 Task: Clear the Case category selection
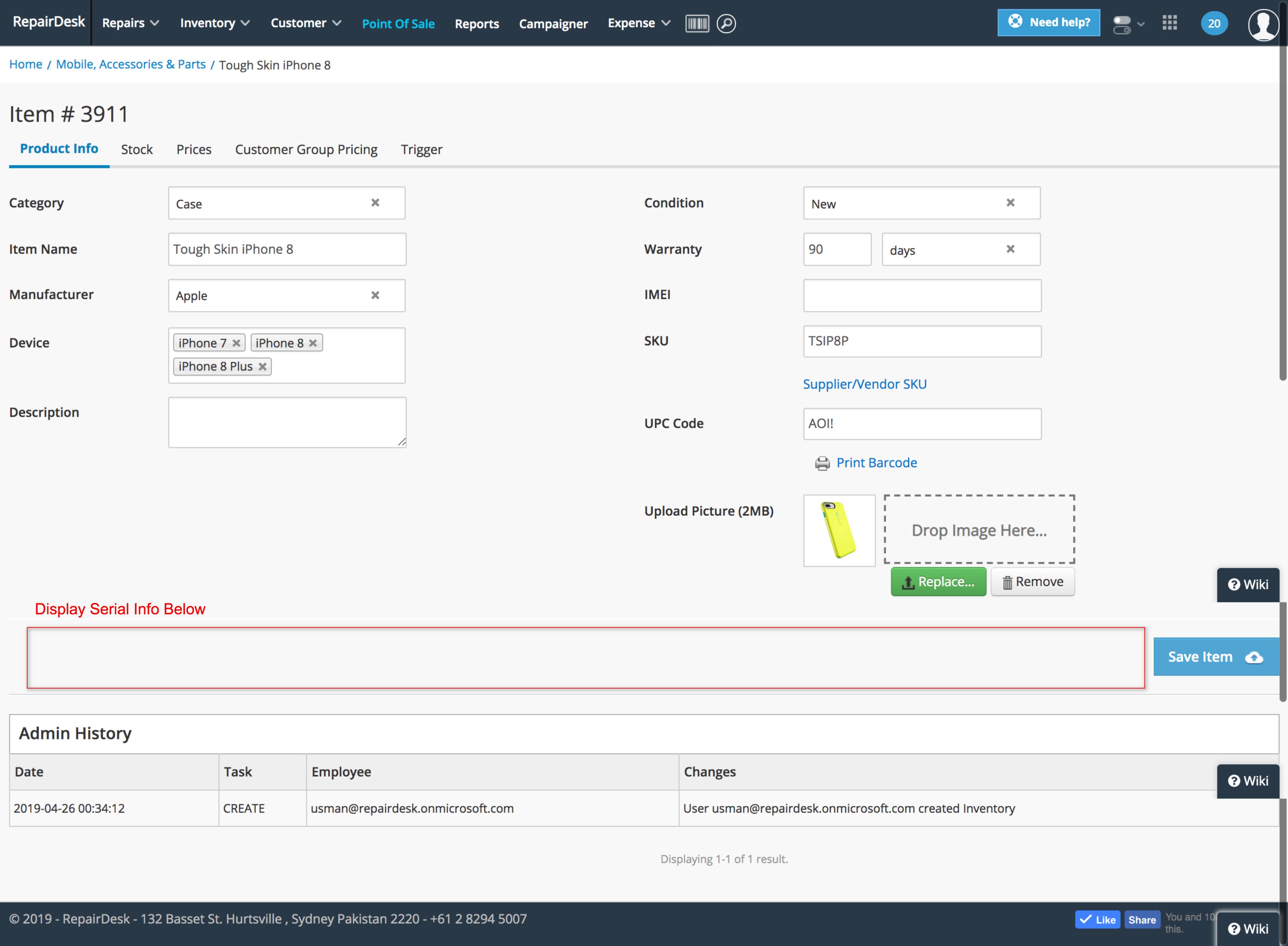[x=375, y=203]
